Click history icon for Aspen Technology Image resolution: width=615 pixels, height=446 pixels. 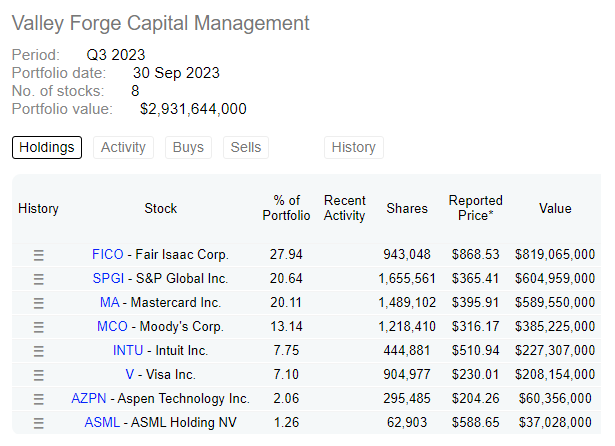(x=39, y=399)
